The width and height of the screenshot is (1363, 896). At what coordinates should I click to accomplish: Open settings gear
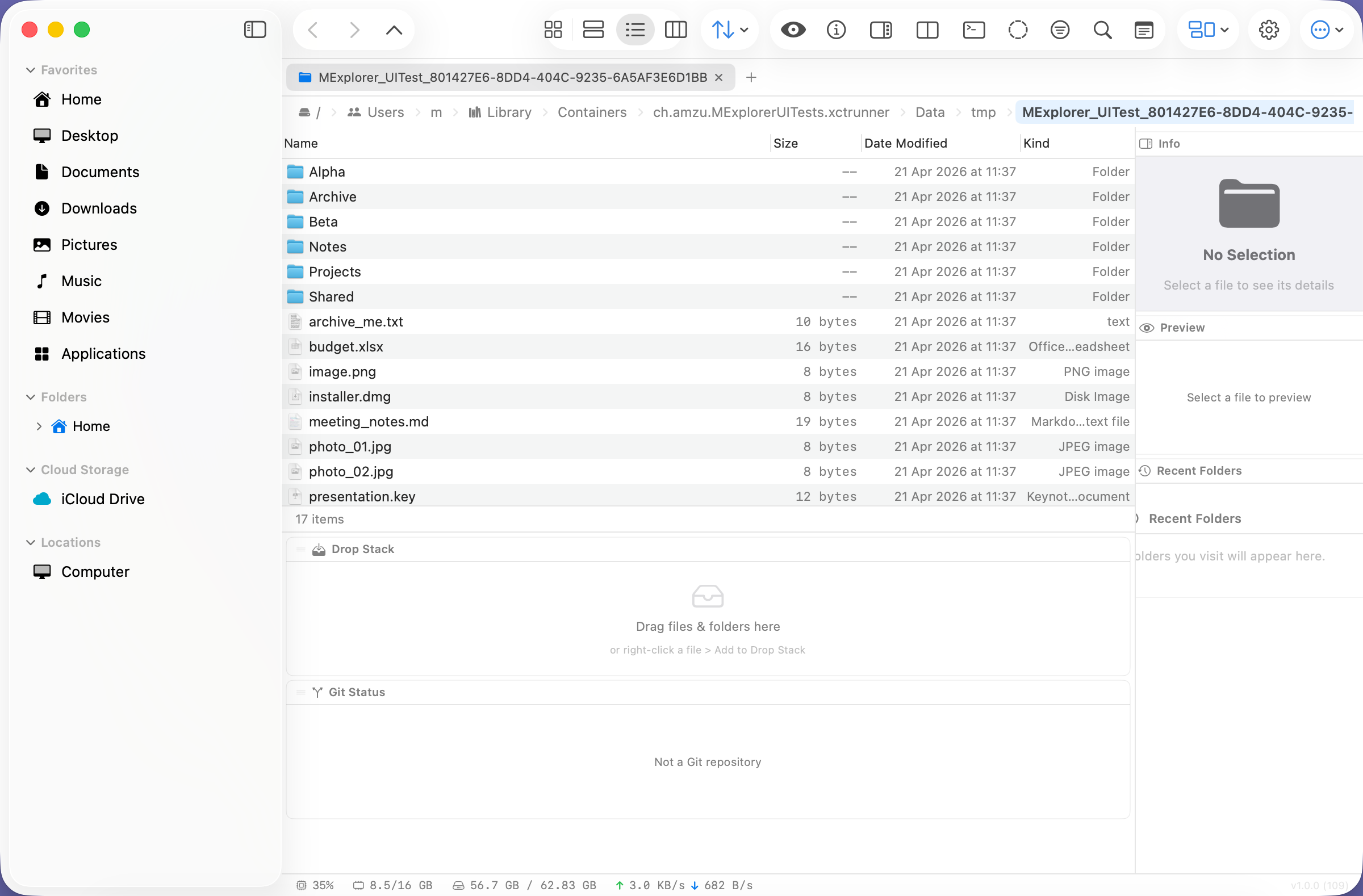pyautogui.click(x=1269, y=30)
